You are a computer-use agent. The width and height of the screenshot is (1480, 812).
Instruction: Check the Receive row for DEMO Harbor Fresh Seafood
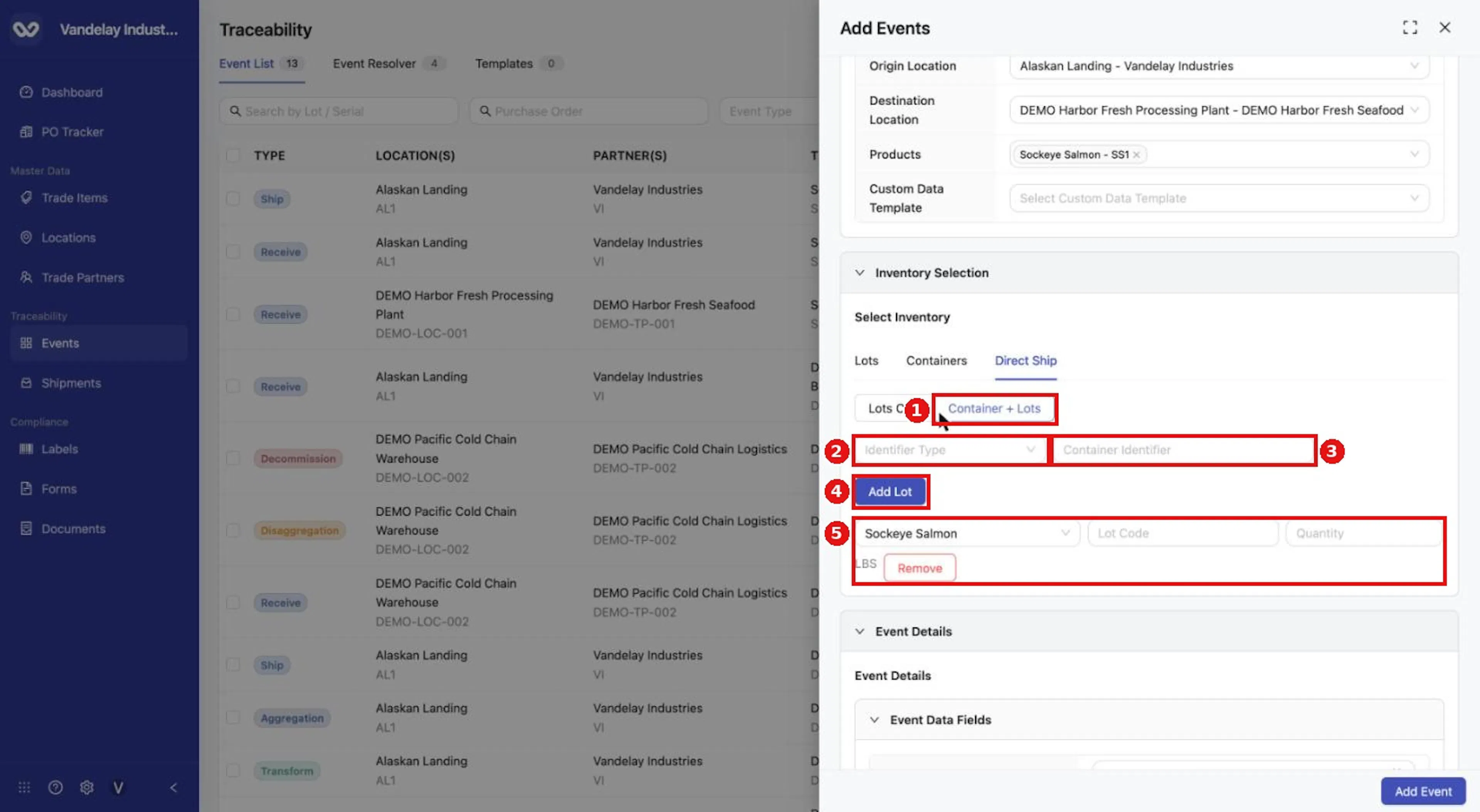coord(233,314)
